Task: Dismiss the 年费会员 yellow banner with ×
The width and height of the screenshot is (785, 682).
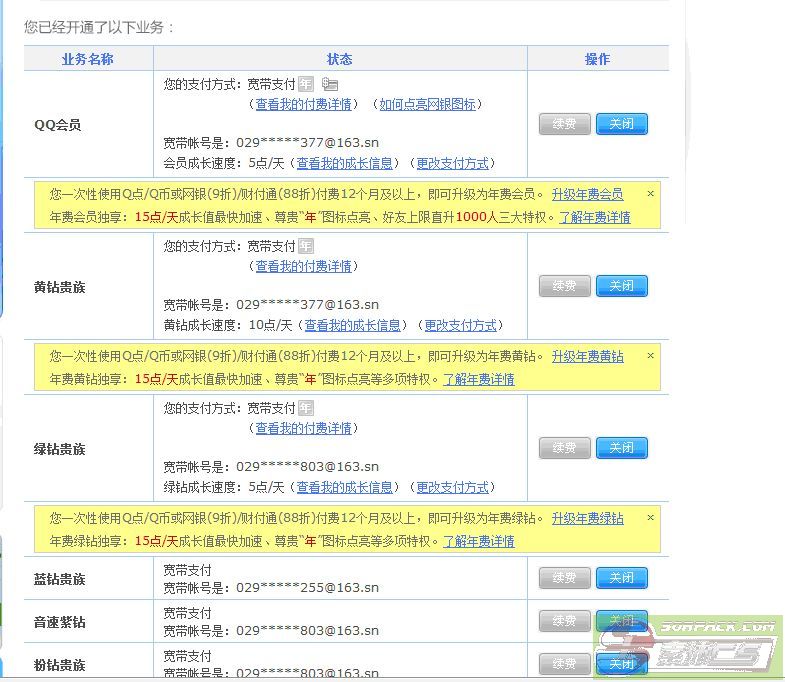Action: [650, 194]
